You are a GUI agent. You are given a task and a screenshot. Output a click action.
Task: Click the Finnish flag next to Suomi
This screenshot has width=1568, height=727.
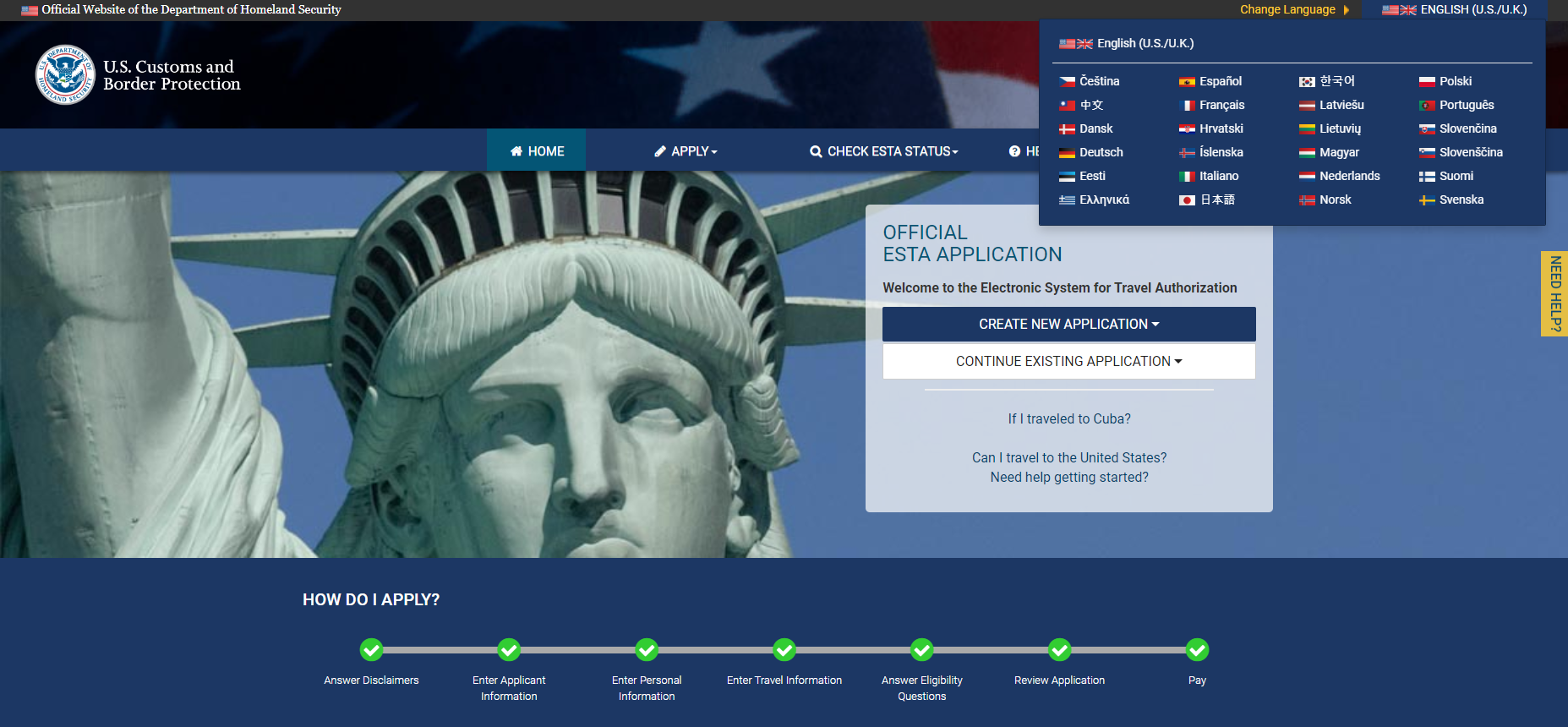[x=1427, y=177]
